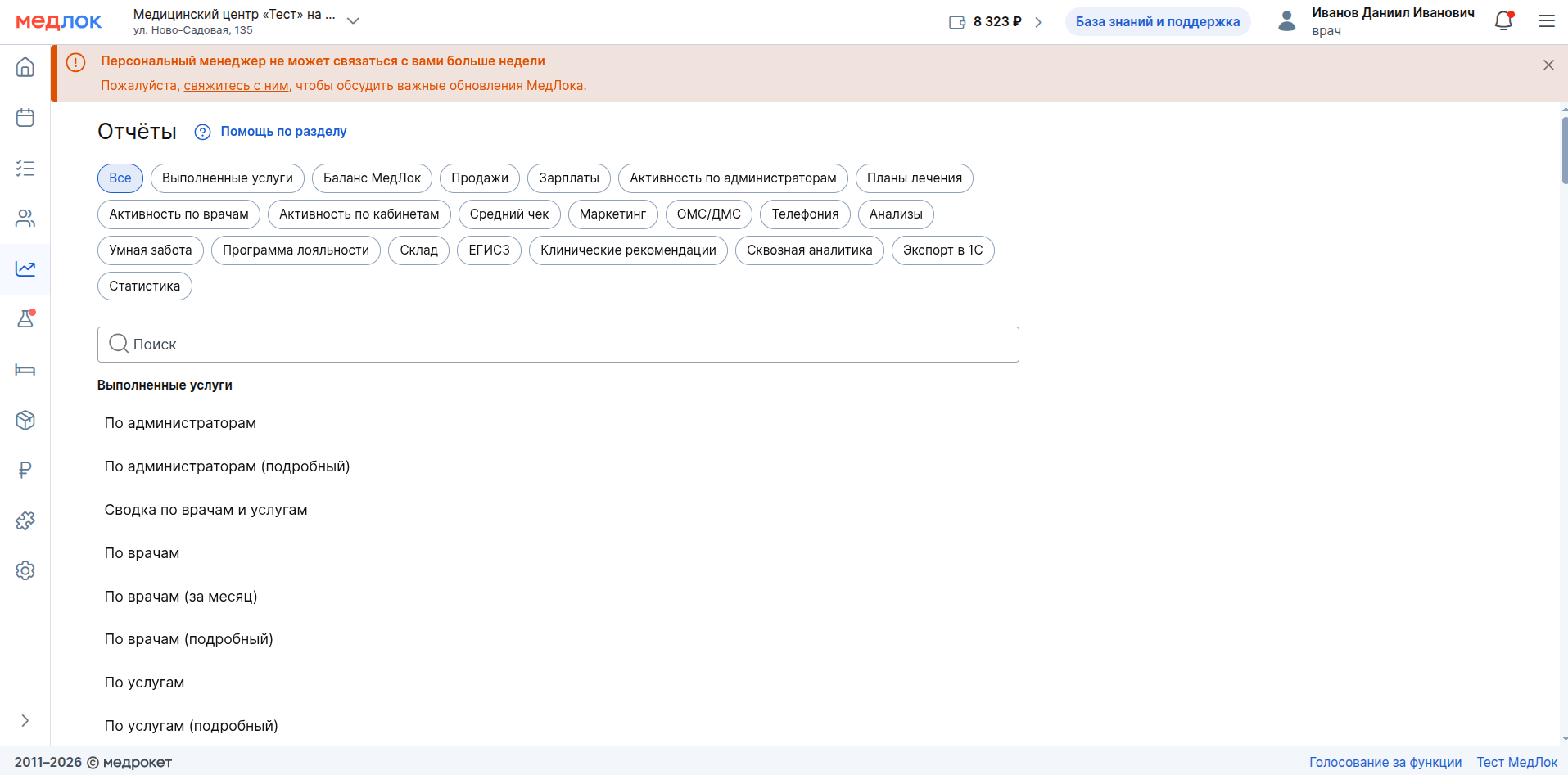Open the warehouse box icon in sidebar
1568x775 pixels.
[x=25, y=420]
